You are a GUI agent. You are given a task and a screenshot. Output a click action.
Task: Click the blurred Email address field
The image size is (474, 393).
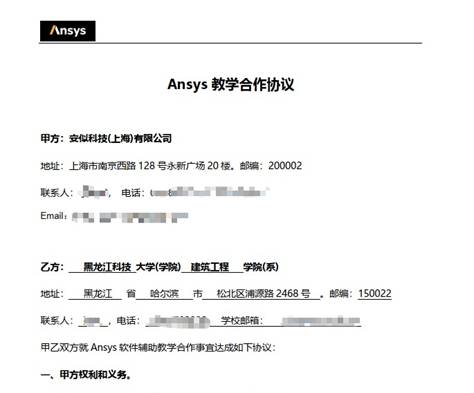tap(130, 217)
